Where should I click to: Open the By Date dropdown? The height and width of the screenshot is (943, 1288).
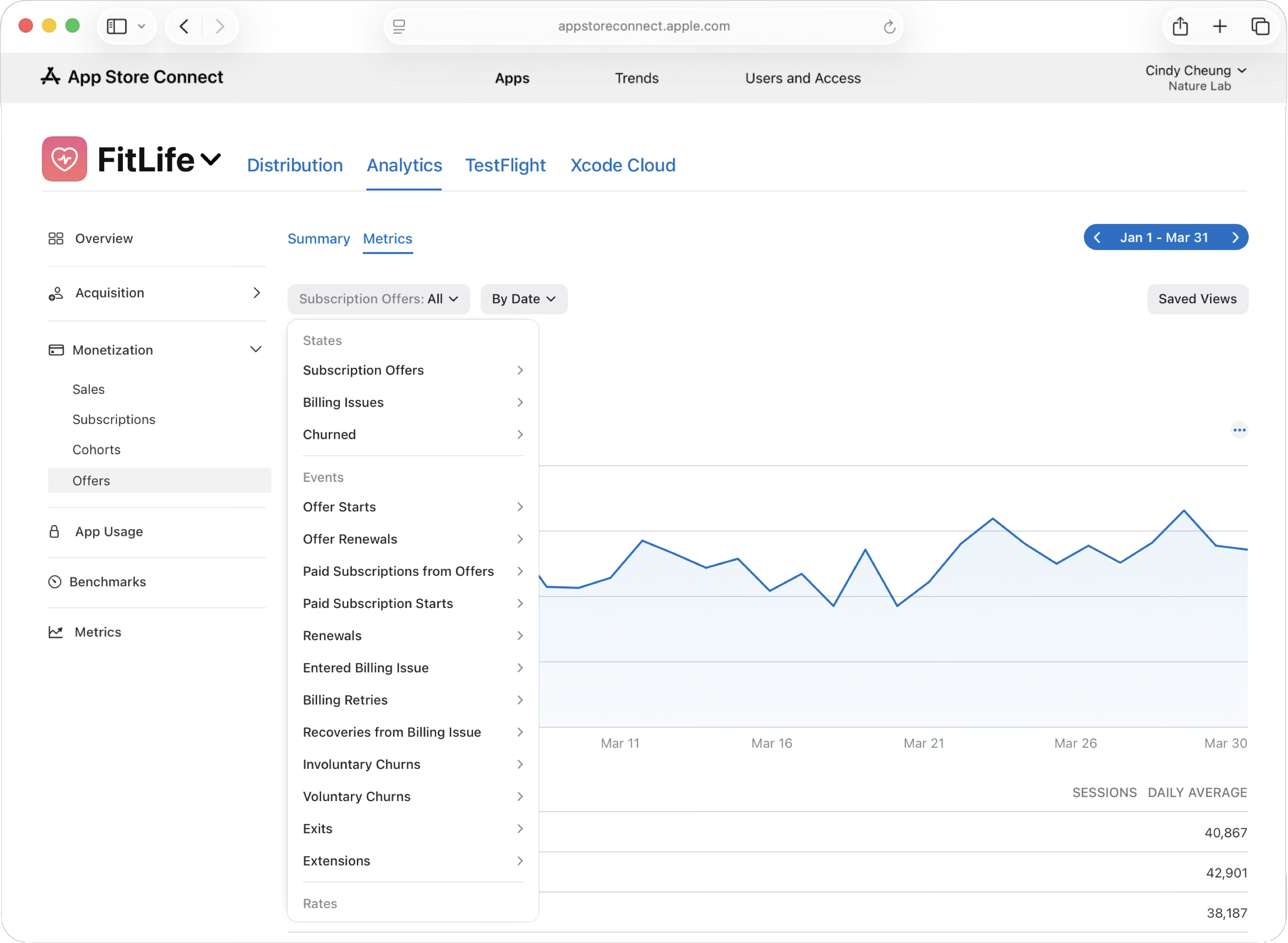[523, 299]
